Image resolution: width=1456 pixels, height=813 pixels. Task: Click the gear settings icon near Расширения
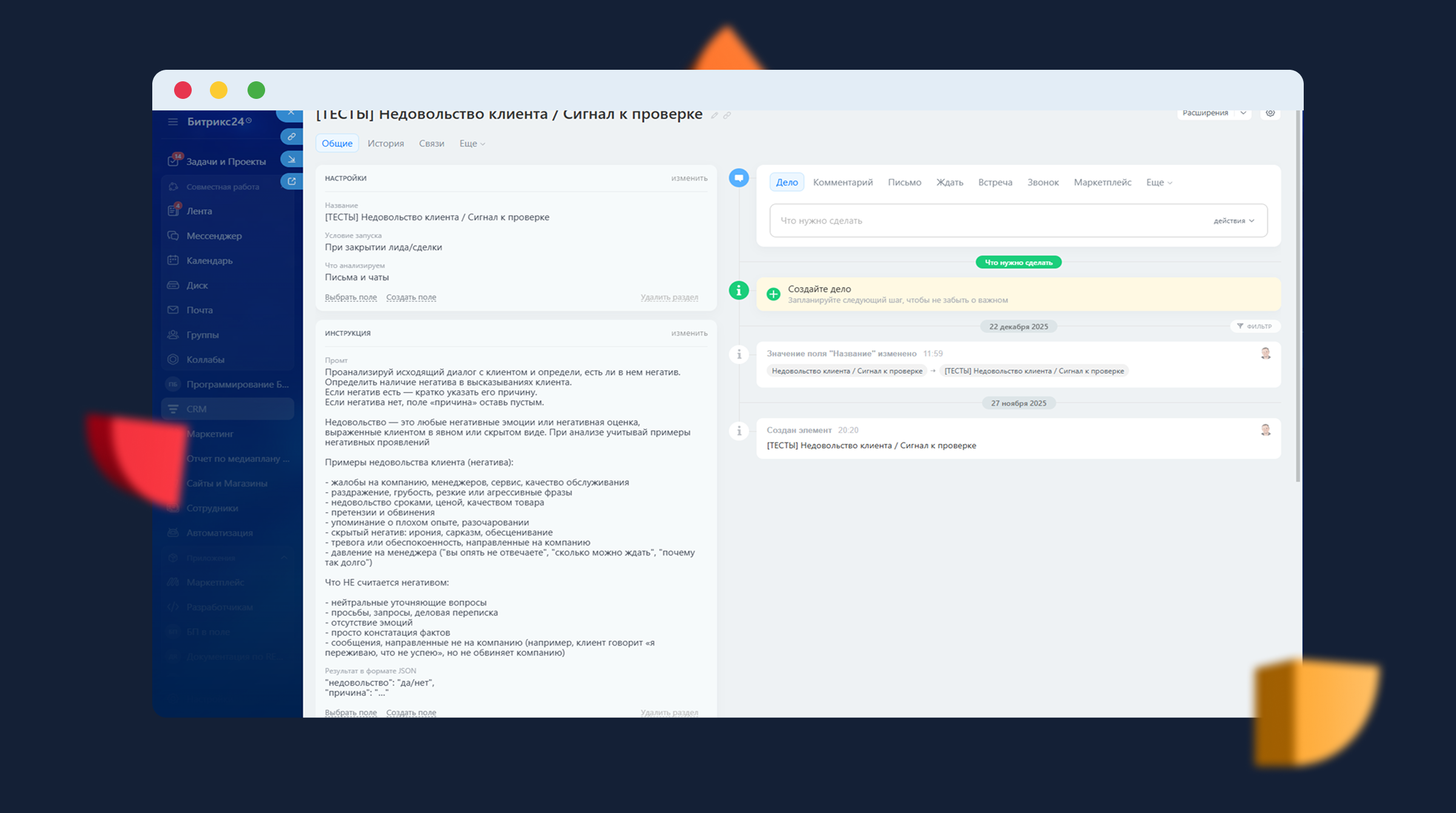(x=1270, y=113)
